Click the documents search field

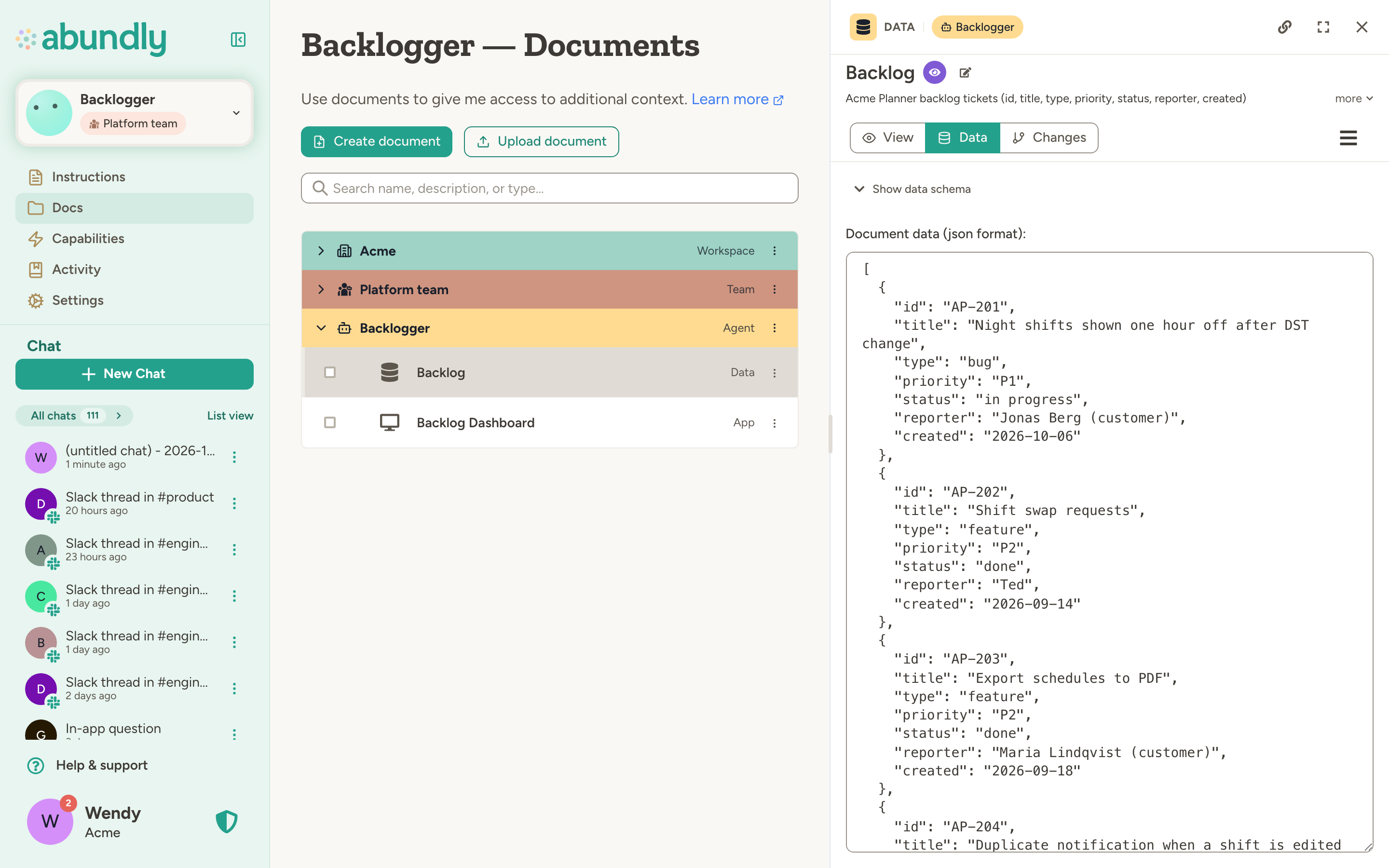point(549,188)
